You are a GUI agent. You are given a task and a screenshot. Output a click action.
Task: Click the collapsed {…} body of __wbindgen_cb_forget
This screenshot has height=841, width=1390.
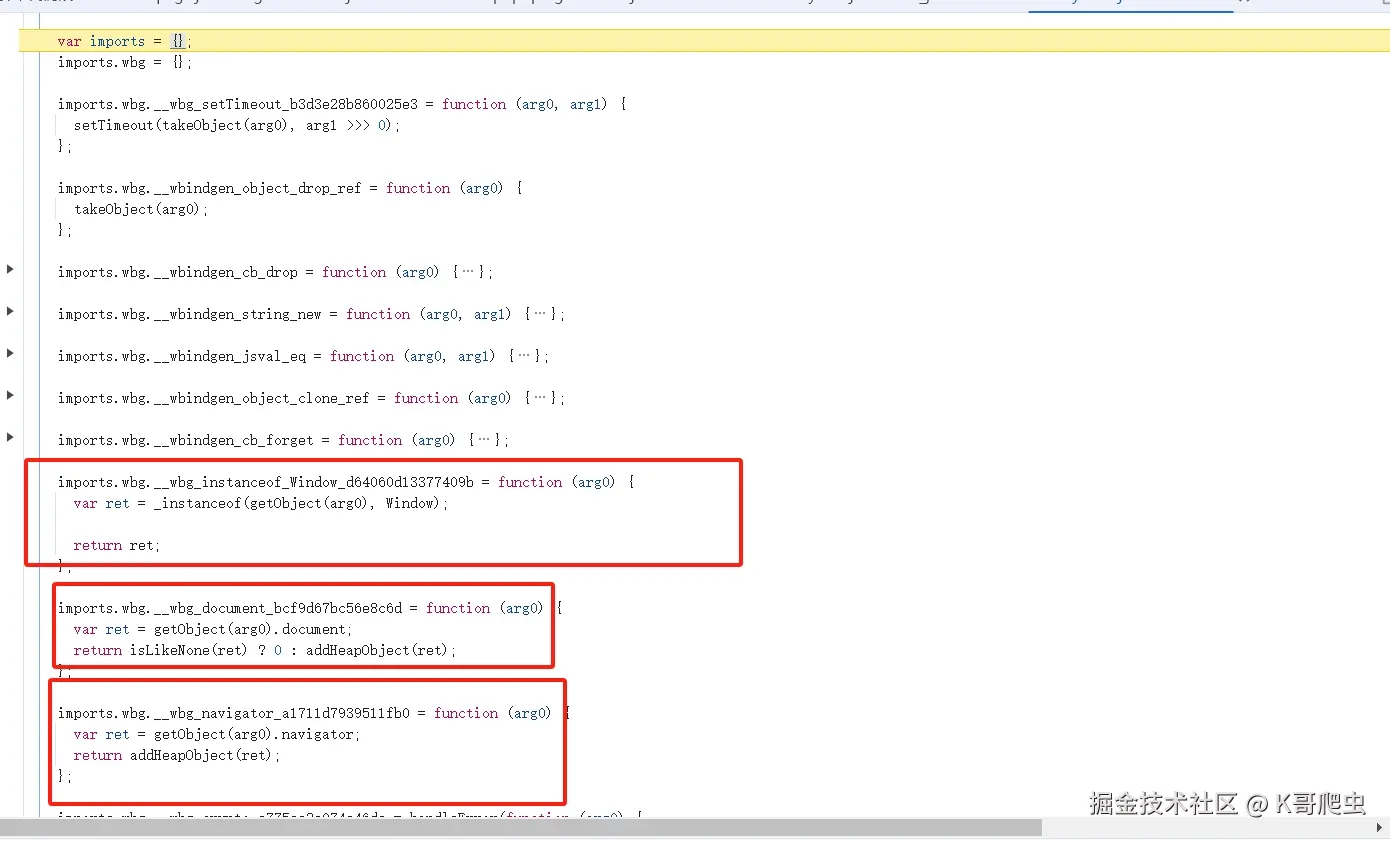(x=484, y=440)
